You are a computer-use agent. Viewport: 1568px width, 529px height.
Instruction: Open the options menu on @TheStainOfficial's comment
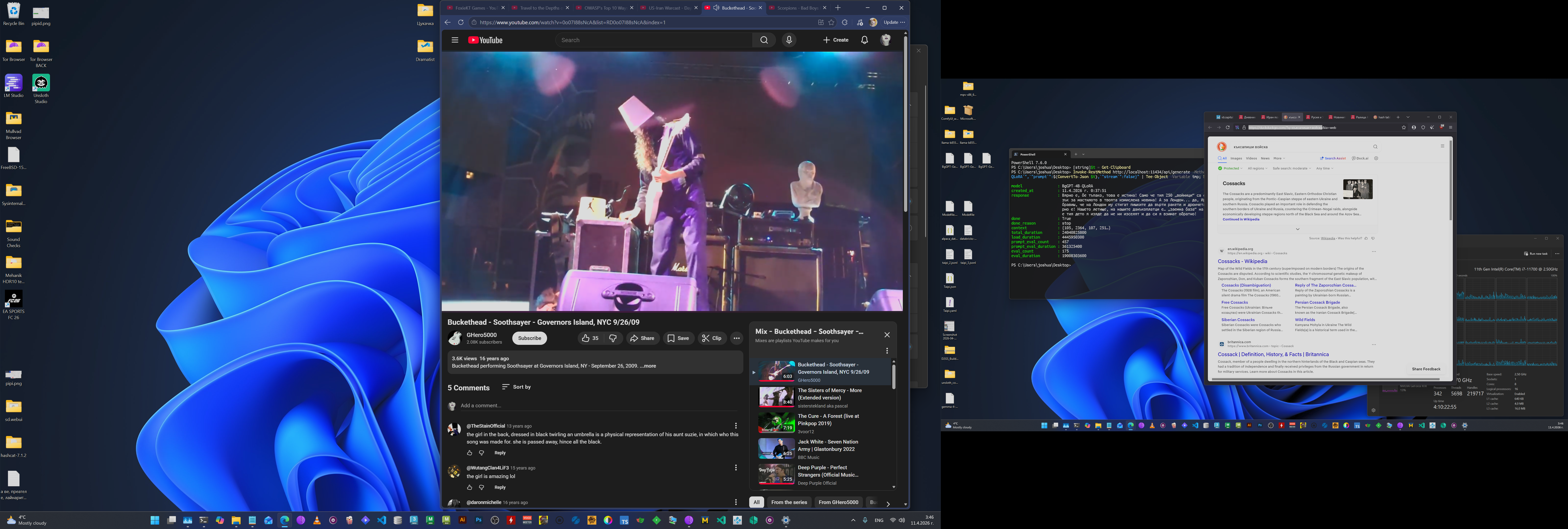(736, 426)
